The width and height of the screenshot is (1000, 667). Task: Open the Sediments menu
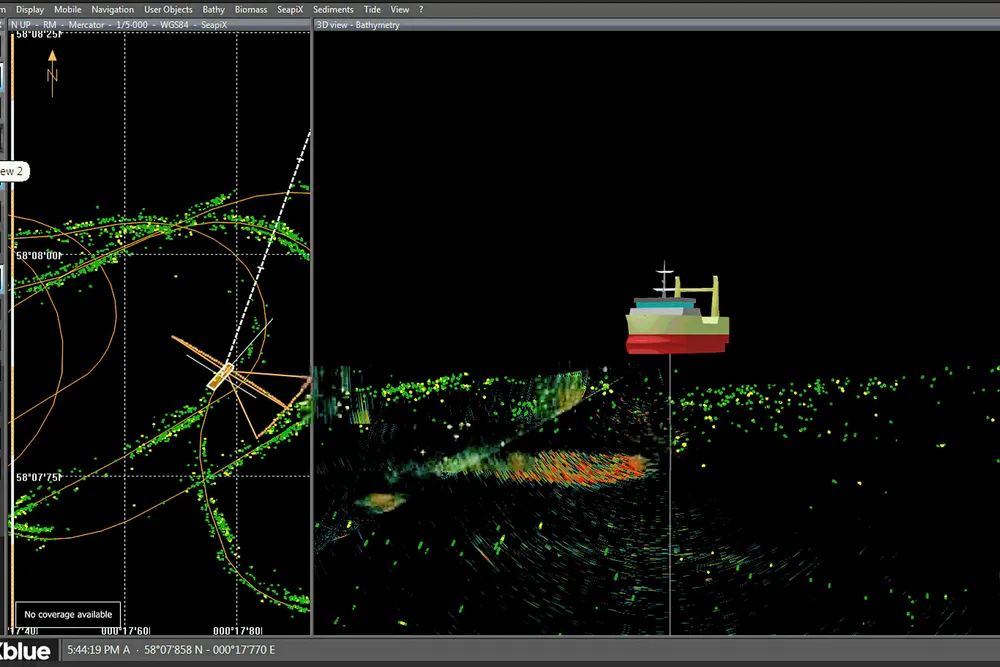[333, 9]
